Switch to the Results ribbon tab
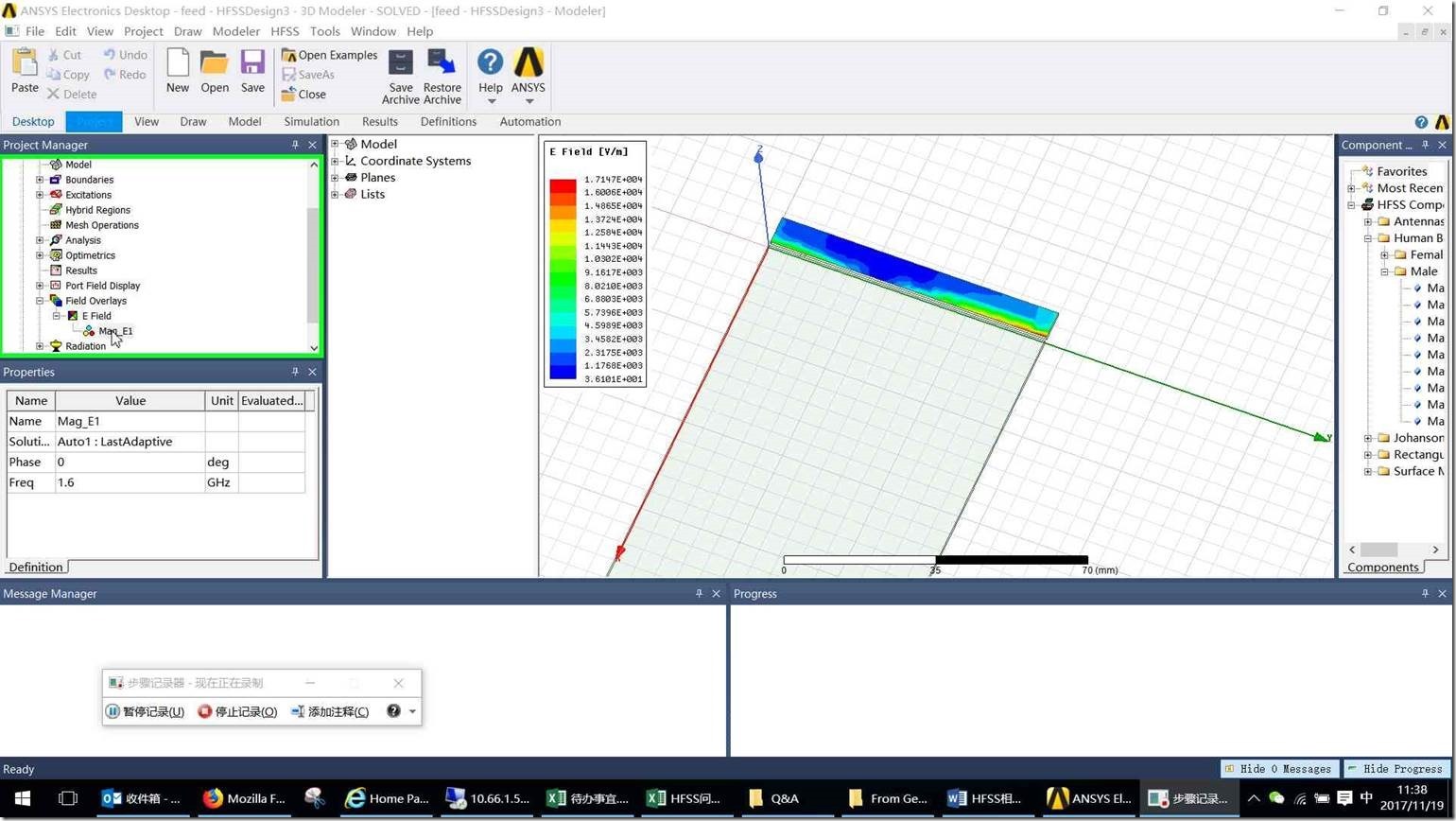1456x821 pixels. tap(380, 122)
